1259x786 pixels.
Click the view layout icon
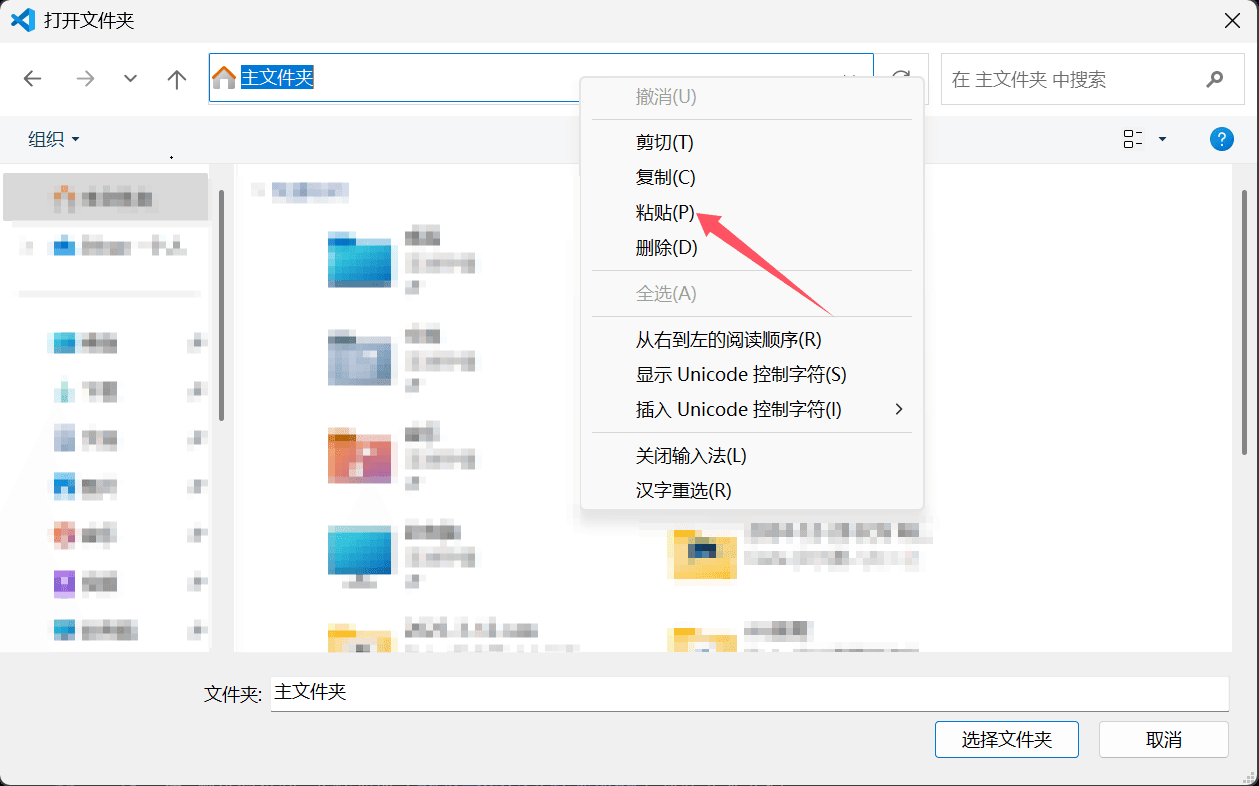[1133, 139]
